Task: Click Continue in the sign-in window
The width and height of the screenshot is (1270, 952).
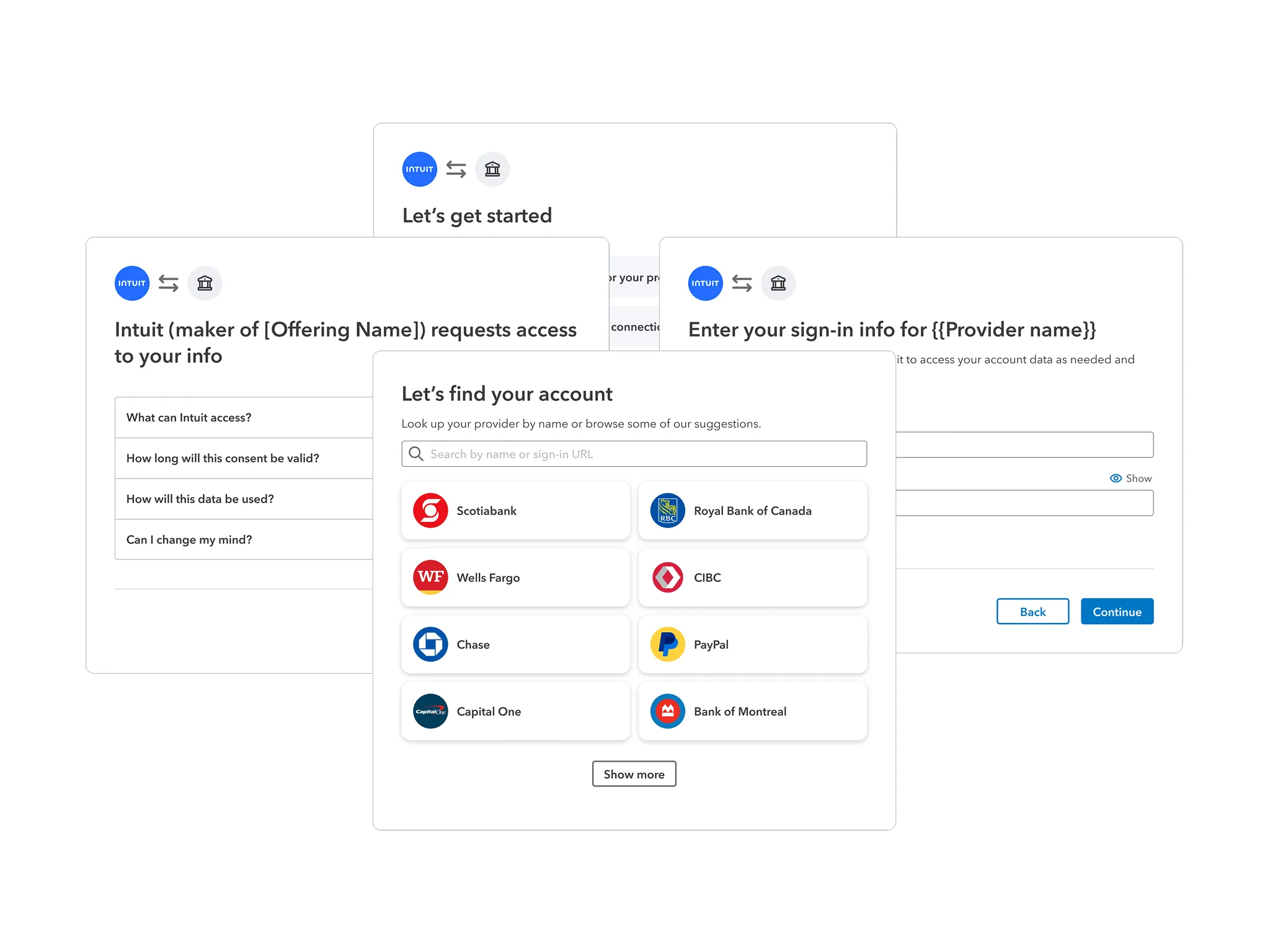Action: tap(1117, 612)
